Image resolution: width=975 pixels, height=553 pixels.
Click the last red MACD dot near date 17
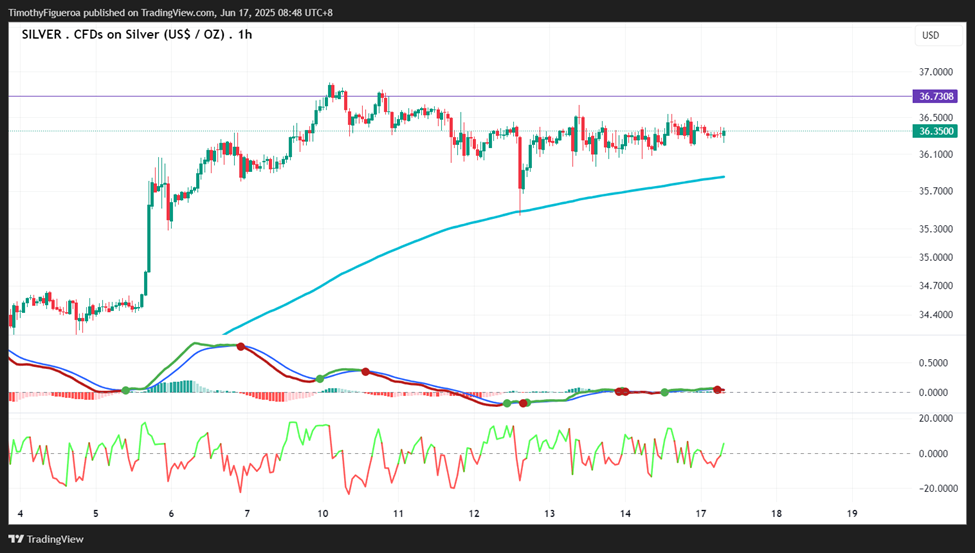(718, 389)
